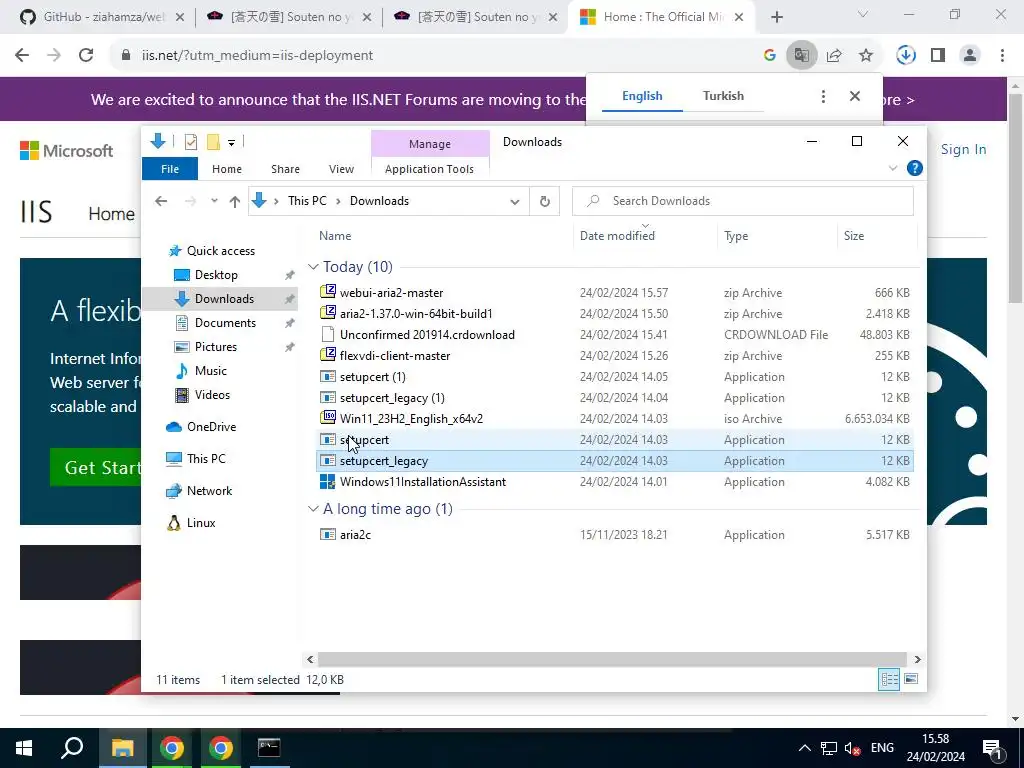The image size is (1024, 768).
Task: Switch to large thumbnails view icon
Action: [911, 679]
